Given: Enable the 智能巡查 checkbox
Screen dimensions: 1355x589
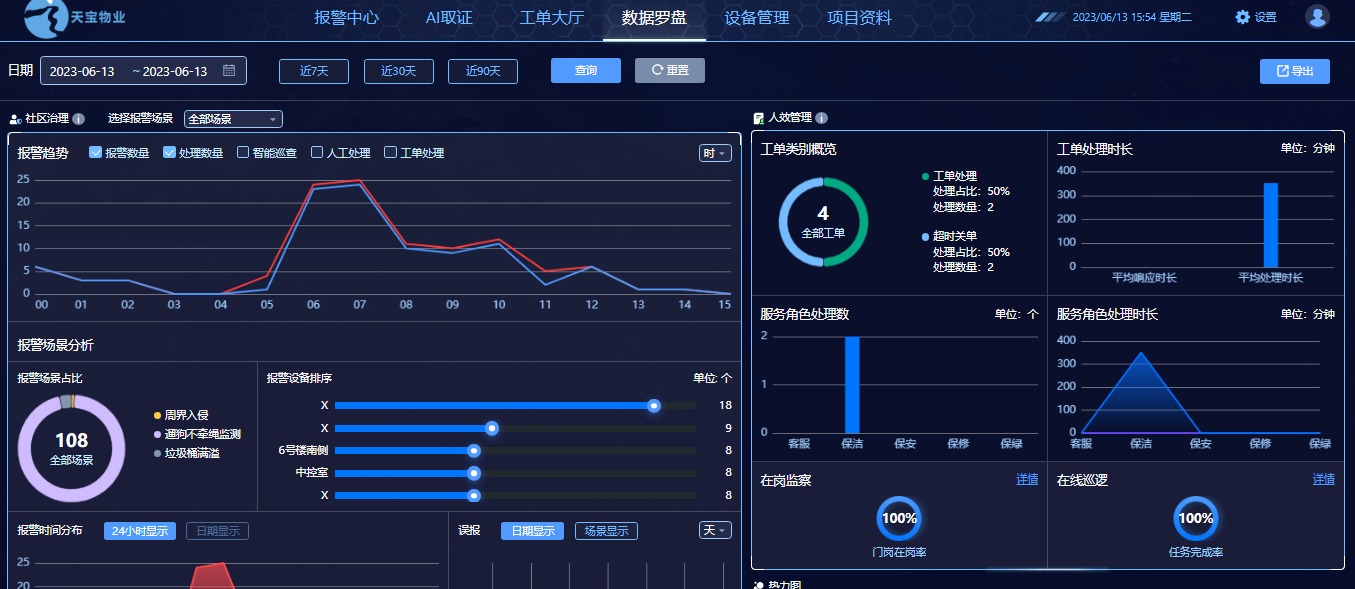Looking at the screenshot, I should [243, 153].
